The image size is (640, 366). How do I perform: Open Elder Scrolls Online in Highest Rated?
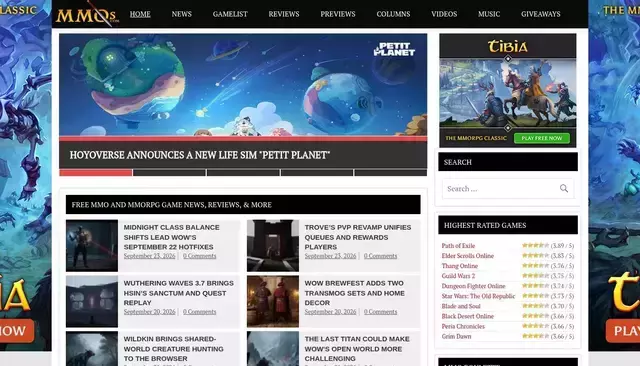pos(467,256)
